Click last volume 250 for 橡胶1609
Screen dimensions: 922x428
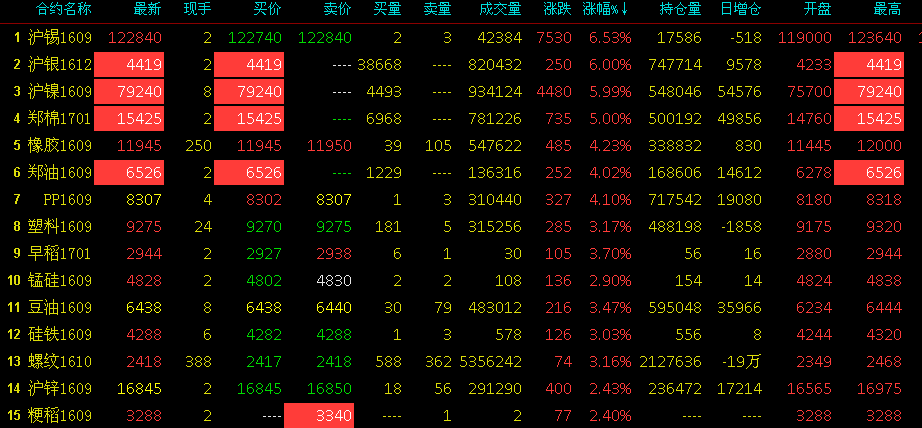tap(199, 146)
